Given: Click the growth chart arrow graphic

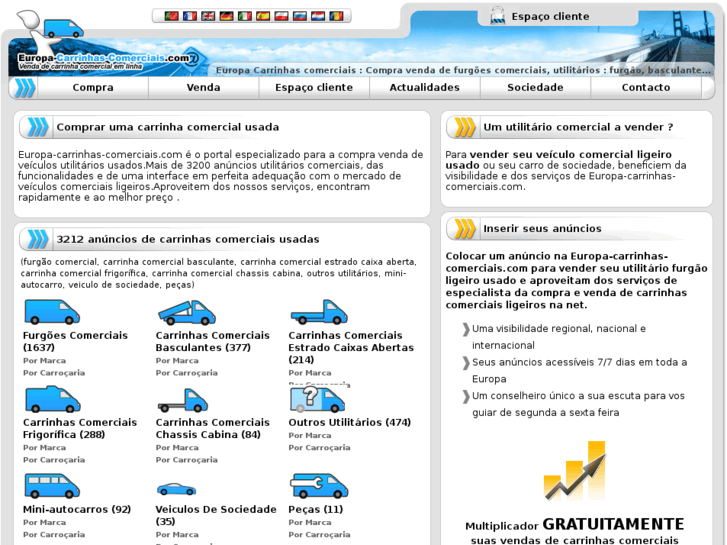Looking at the screenshot, I should click(x=575, y=470).
